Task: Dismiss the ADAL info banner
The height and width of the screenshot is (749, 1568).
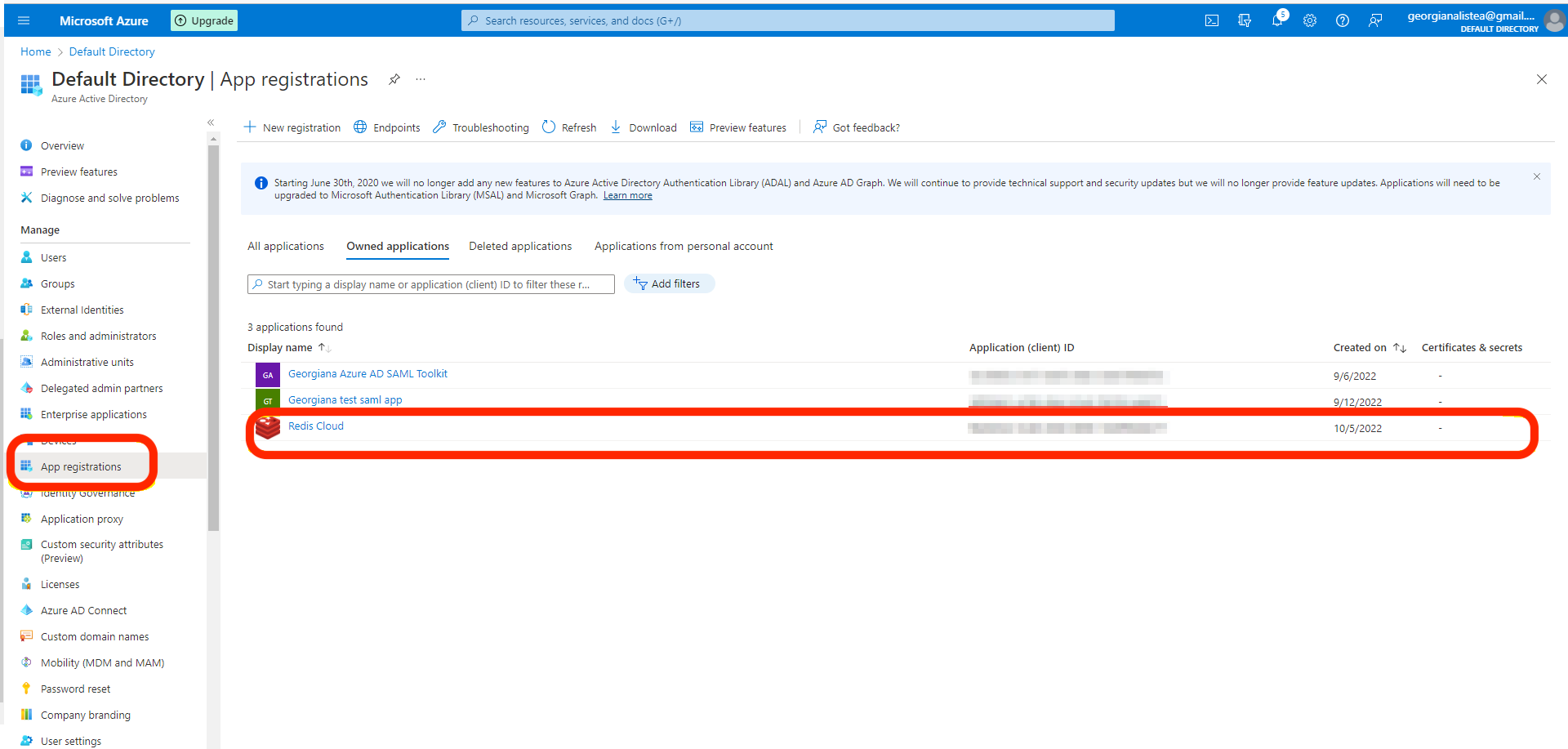Action: click(1536, 176)
